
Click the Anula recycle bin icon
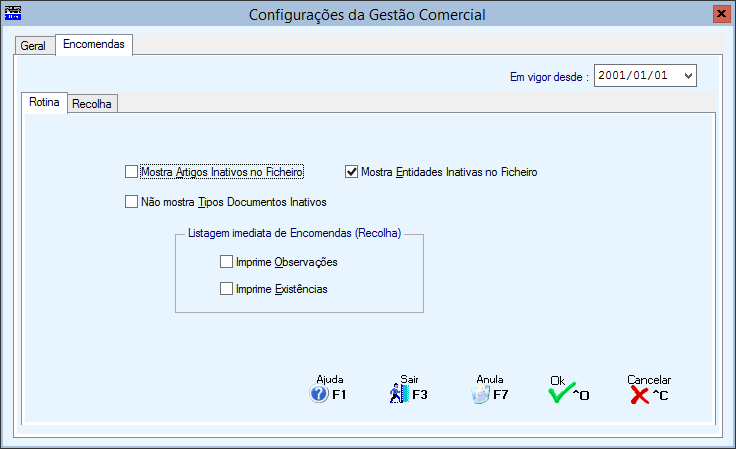pyautogui.click(x=481, y=394)
